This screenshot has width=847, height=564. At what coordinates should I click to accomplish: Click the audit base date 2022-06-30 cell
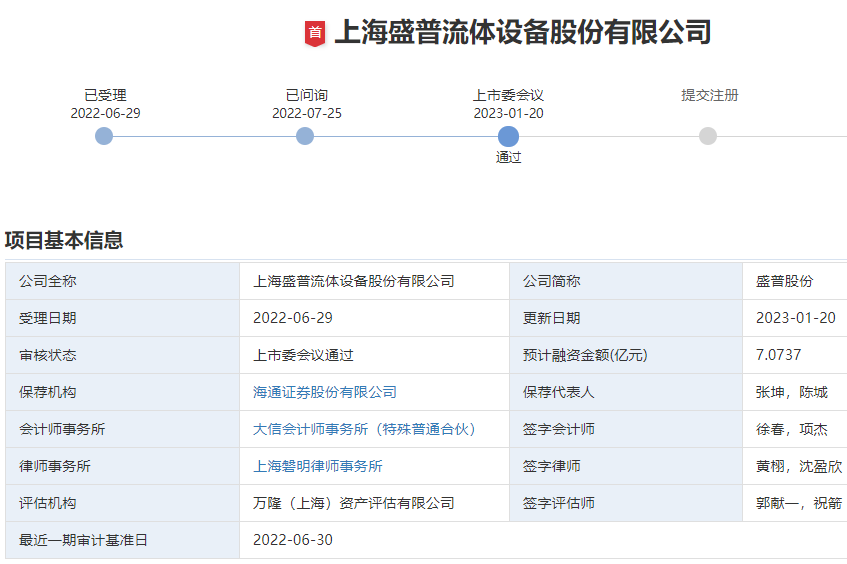coord(293,540)
